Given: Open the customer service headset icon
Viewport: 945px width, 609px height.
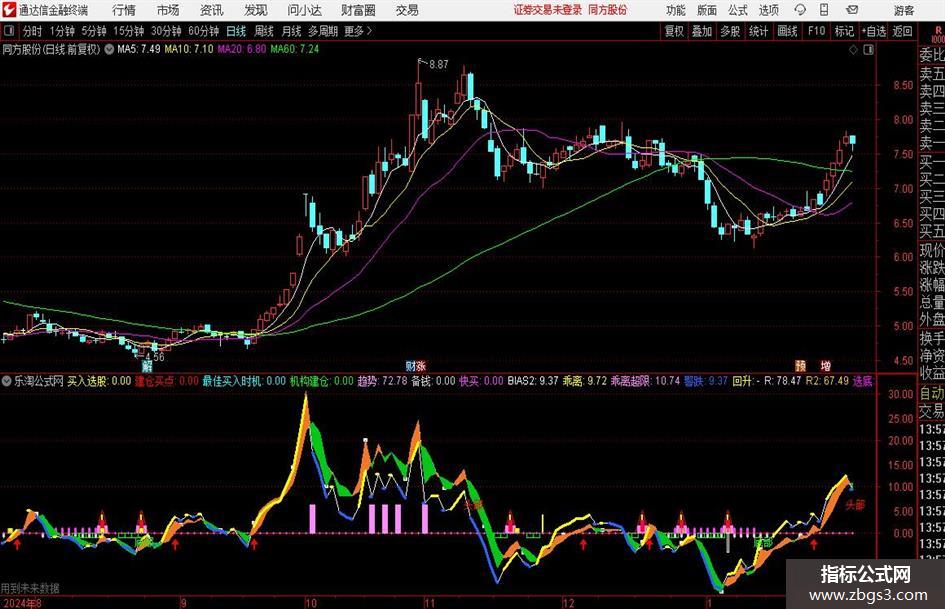Looking at the screenshot, I should coord(800,10).
